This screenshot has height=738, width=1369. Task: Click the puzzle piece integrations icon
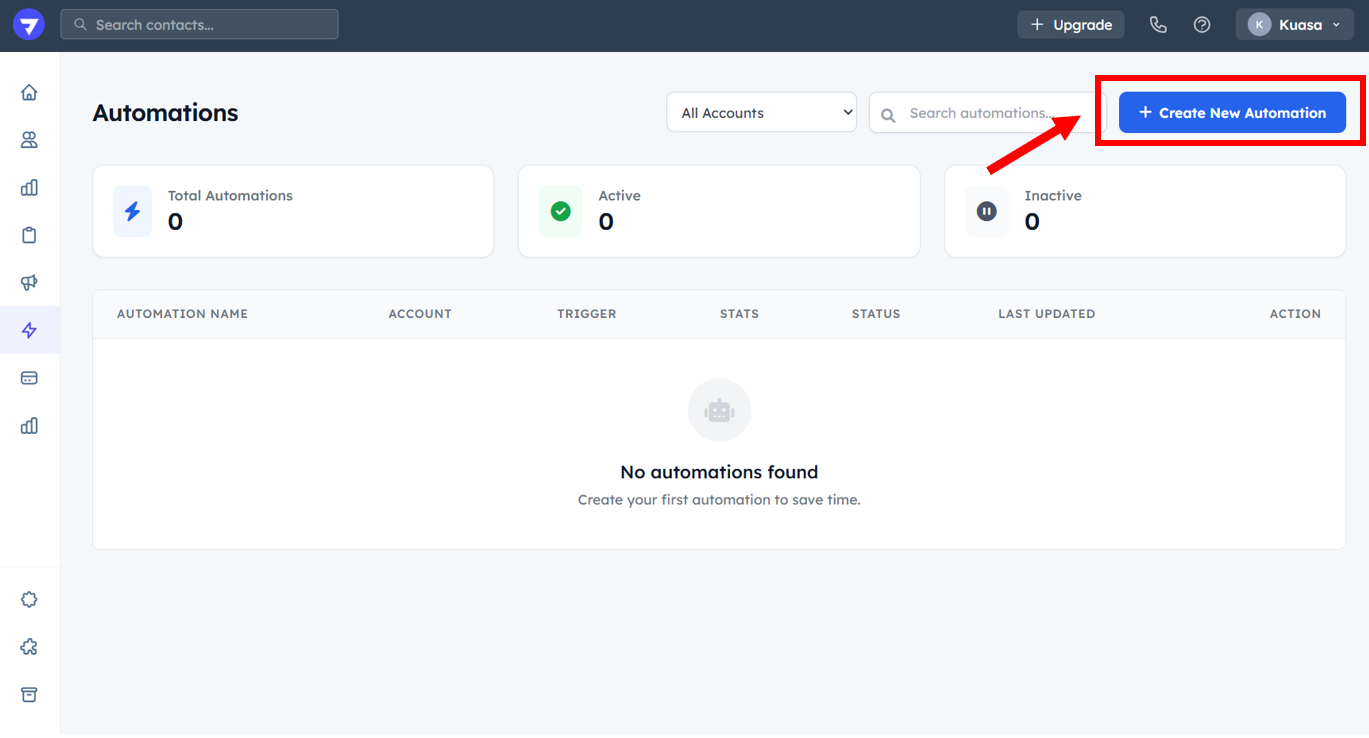29,647
